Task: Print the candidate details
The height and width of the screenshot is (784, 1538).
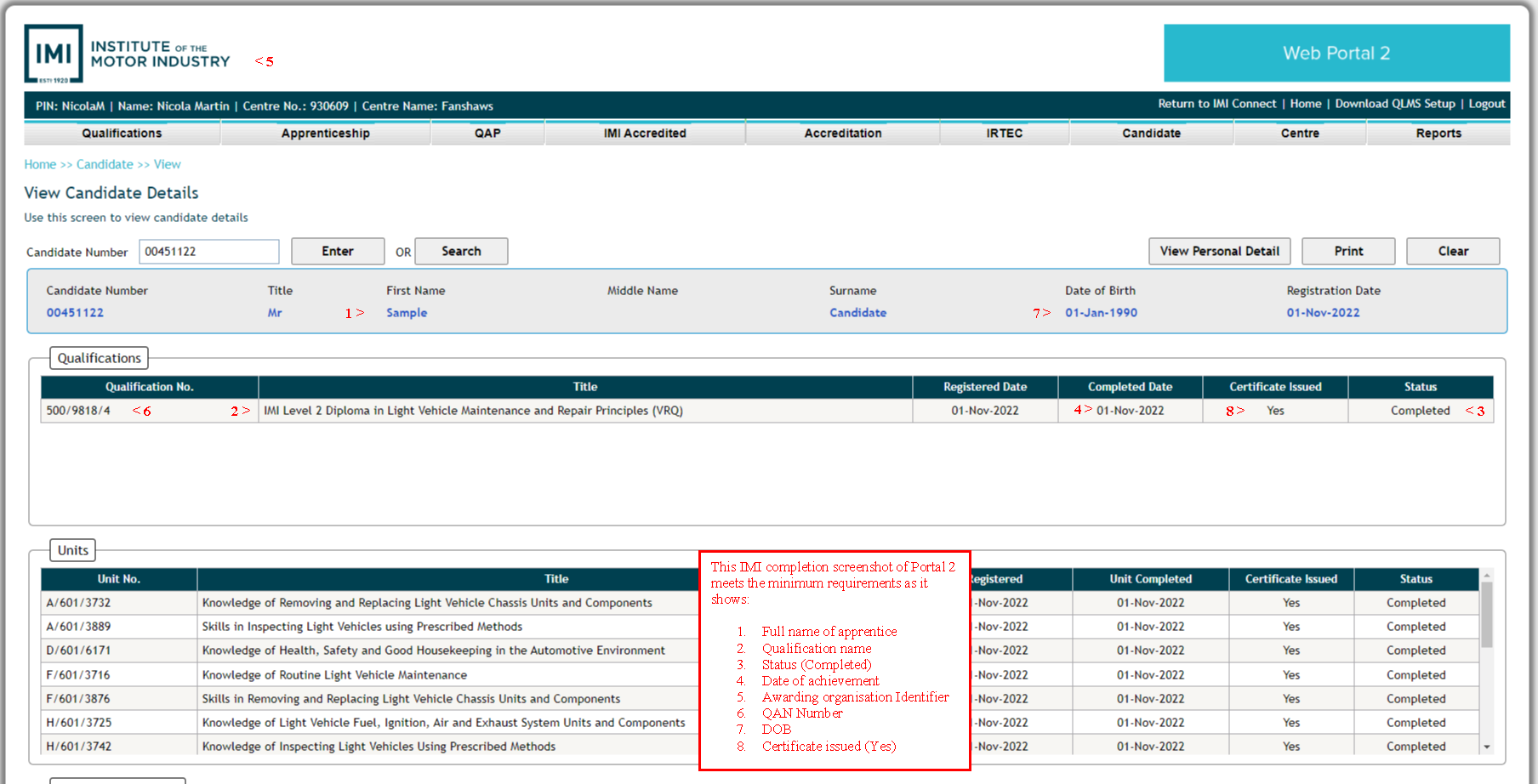Action: [x=1348, y=252]
